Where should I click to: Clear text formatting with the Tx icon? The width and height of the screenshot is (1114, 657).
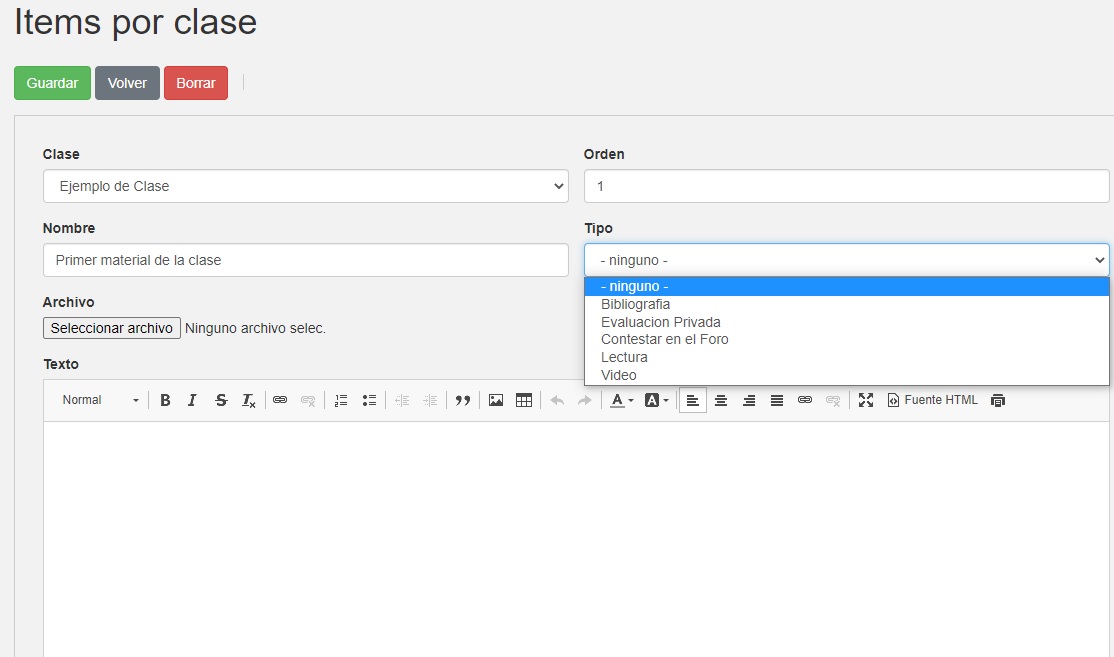click(x=249, y=400)
